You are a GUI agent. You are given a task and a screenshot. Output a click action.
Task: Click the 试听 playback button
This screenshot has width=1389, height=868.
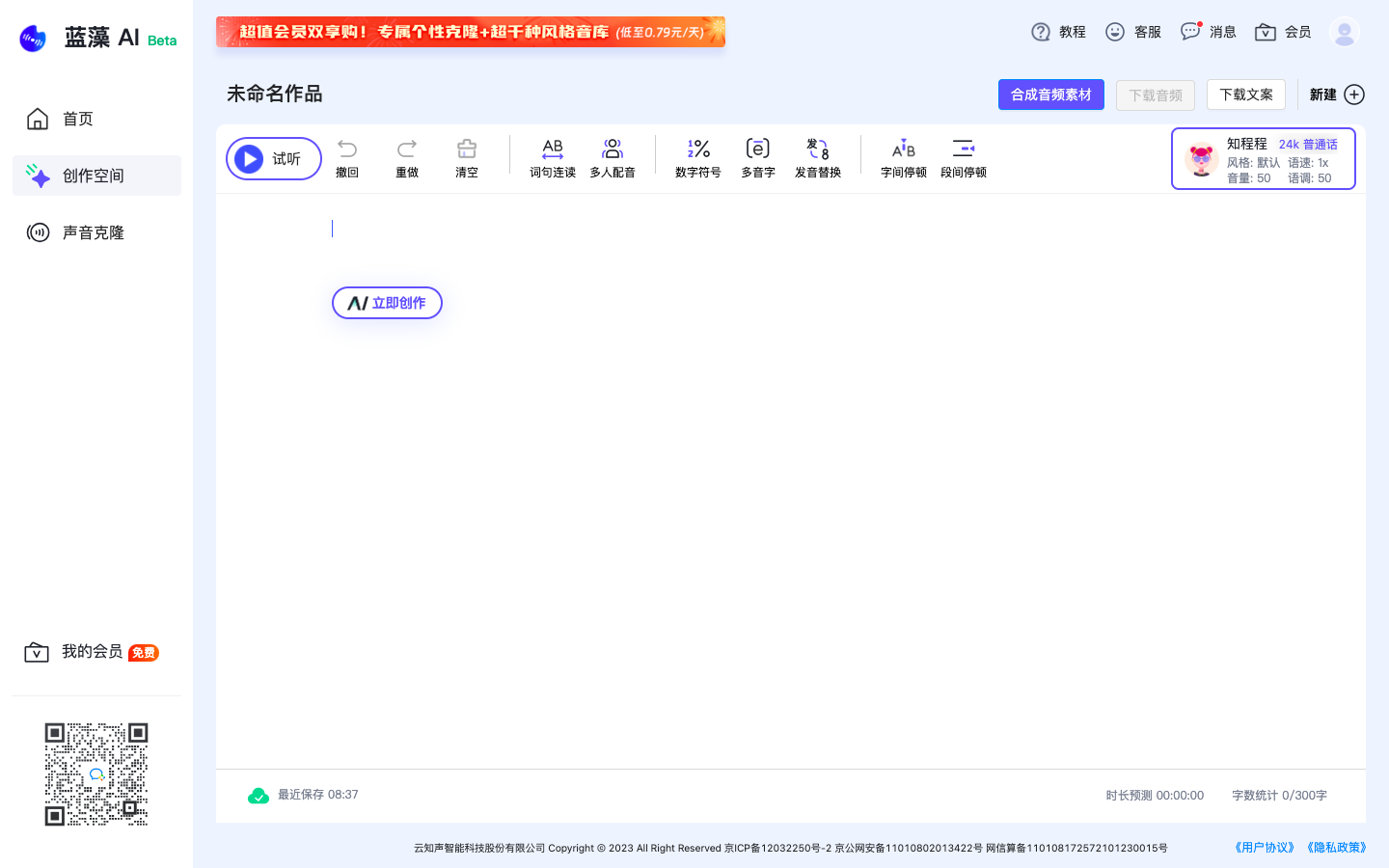[x=273, y=158]
